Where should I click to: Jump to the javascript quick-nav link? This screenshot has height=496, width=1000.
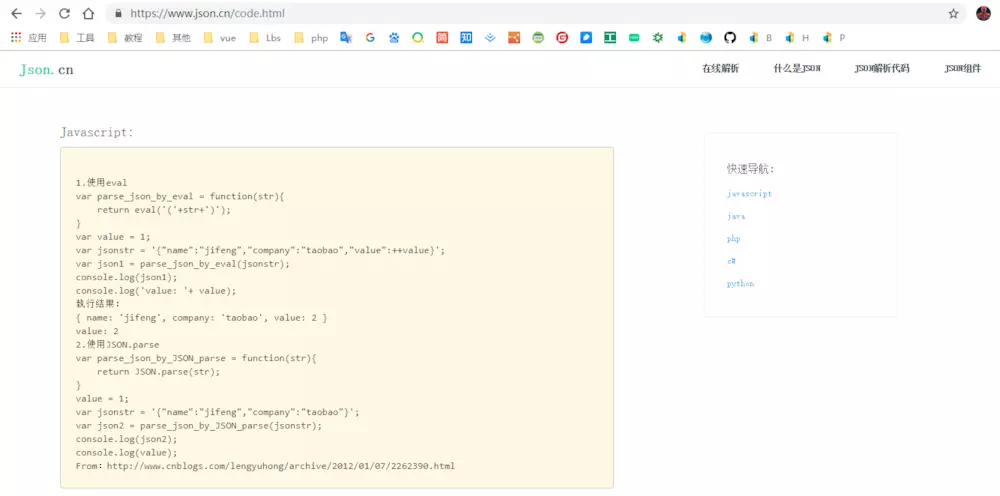[749, 193]
